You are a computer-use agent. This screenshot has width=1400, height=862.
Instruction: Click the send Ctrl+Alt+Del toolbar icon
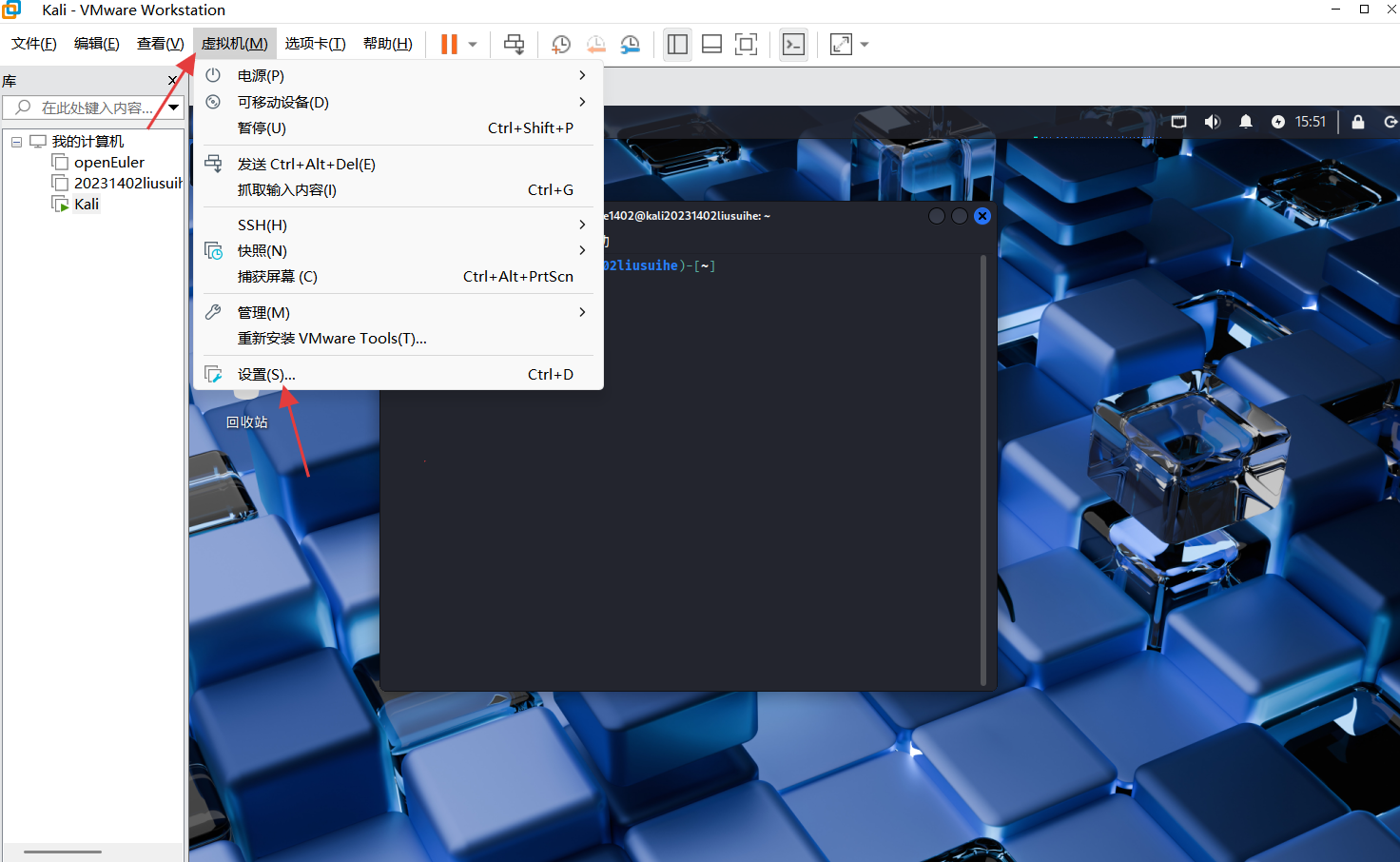coord(514,44)
